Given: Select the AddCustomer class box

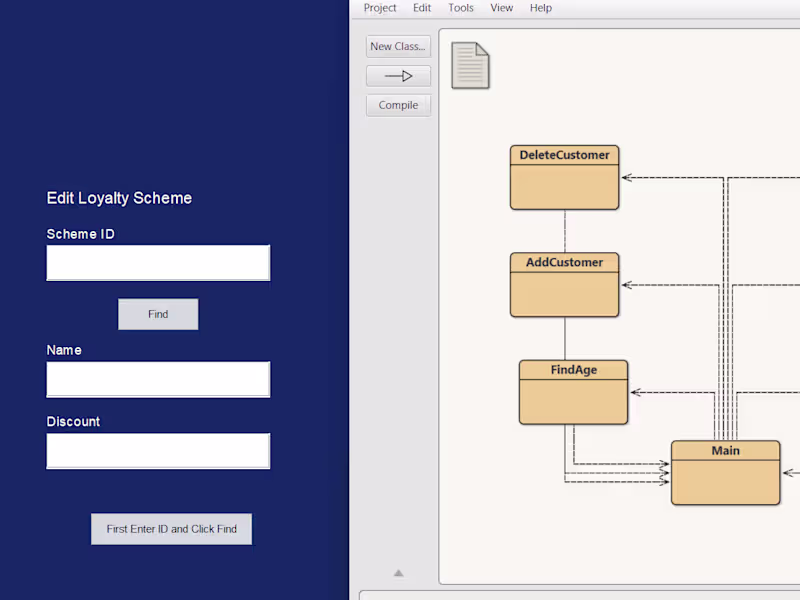Looking at the screenshot, I should point(564,284).
